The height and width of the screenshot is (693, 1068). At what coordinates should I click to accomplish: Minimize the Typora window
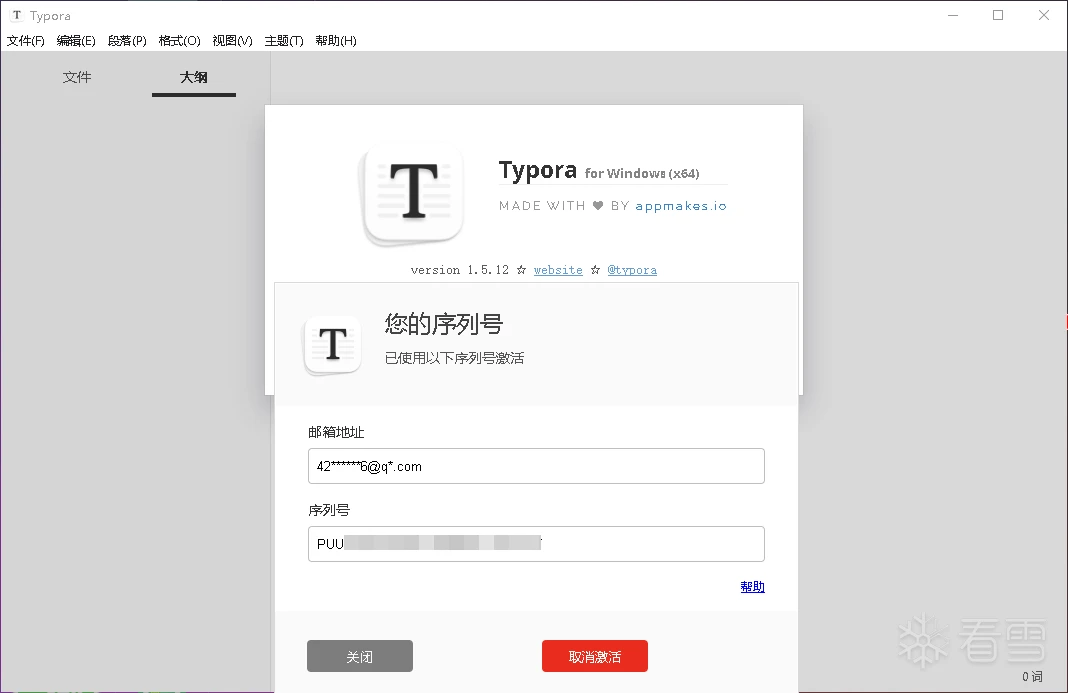953,15
